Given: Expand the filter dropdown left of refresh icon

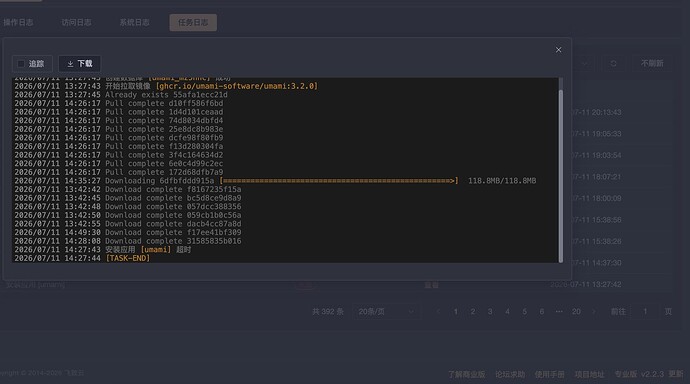Looking at the screenshot, I should [x=584, y=64].
